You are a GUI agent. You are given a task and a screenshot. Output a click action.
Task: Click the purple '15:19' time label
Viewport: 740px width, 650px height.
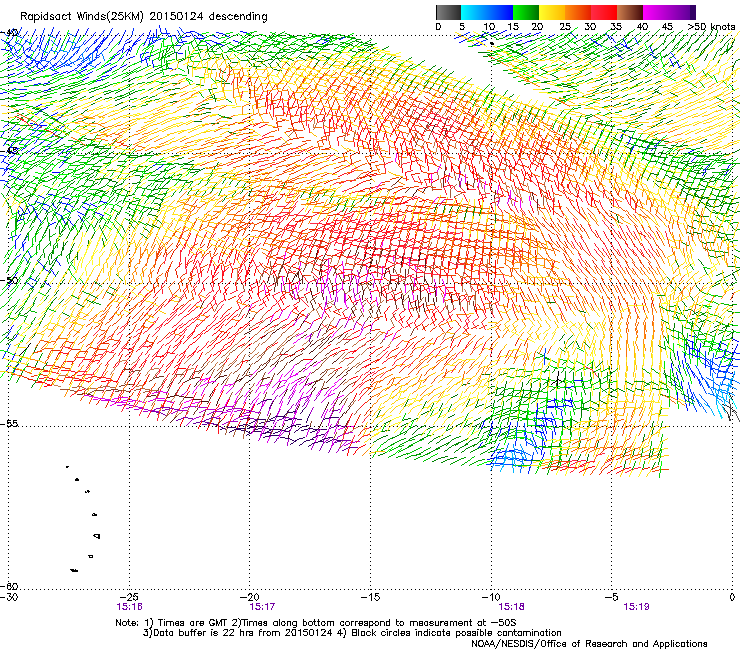(636, 607)
